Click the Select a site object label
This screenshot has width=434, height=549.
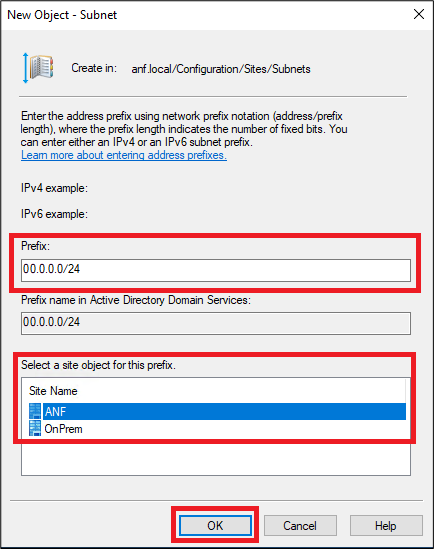98,365
